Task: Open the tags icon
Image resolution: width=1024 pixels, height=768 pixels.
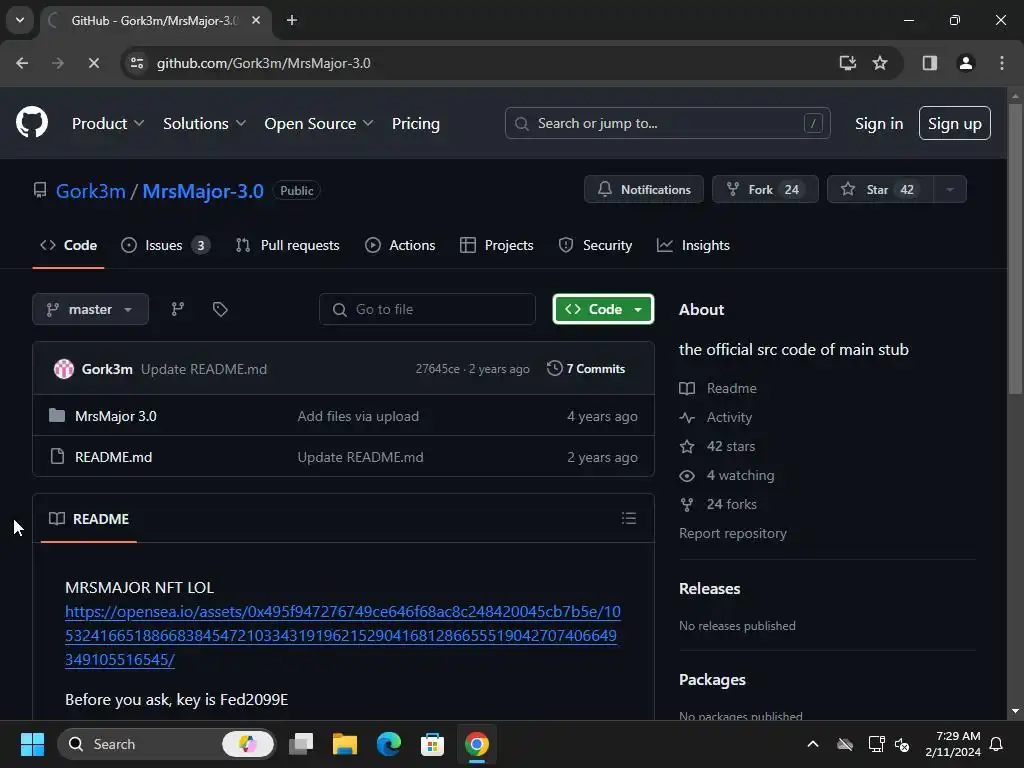Action: click(x=220, y=309)
